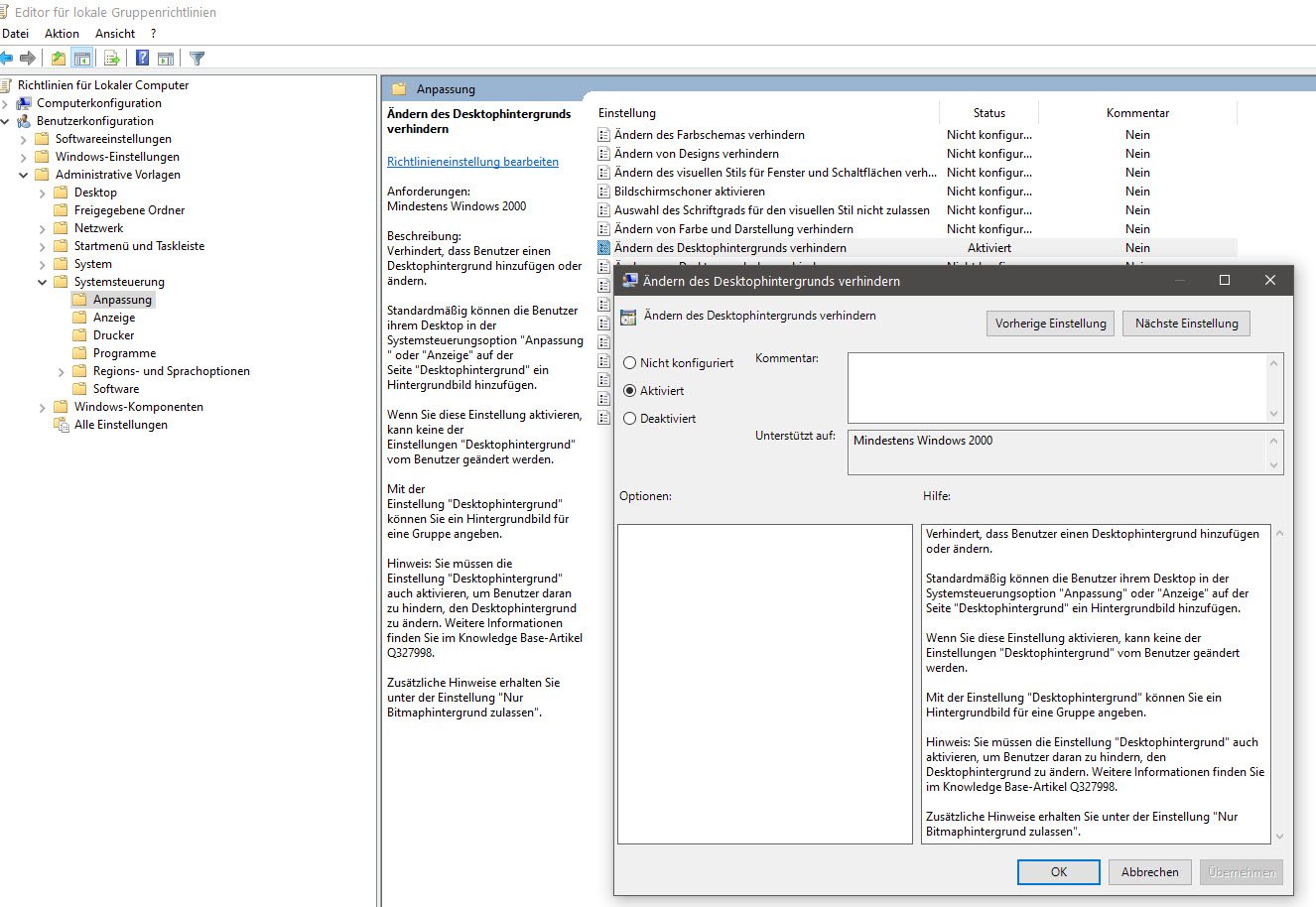Expand the Windows-Komponenten node
The width and height of the screenshot is (1316, 907).
43,407
